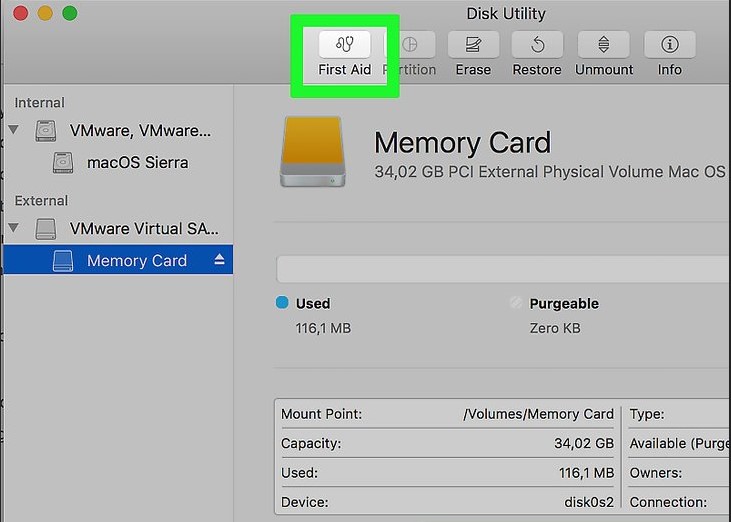Viewport: 731px width, 522px height.
Task: Minimize the Disk Utility window
Action: [x=45, y=13]
